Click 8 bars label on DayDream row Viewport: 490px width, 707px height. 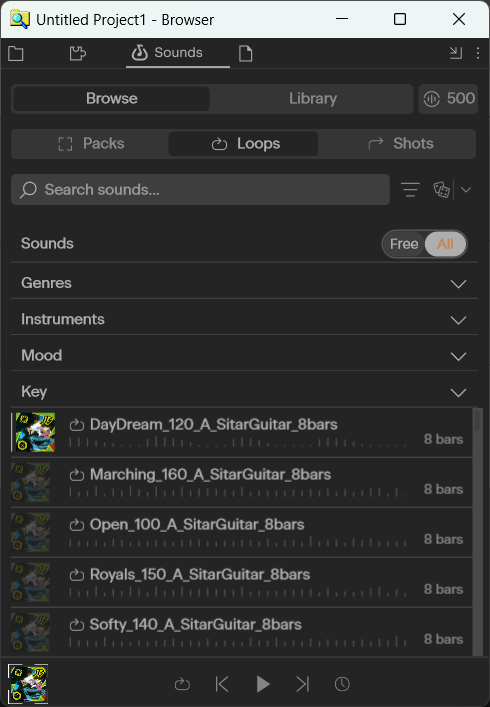(443, 439)
